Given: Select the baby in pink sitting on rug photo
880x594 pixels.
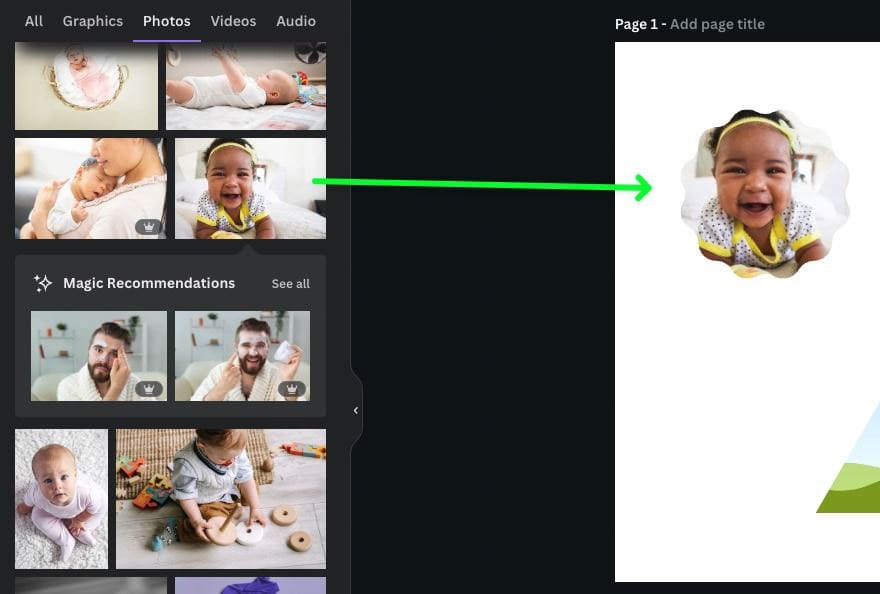Looking at the screenshot, I should [62, 499].
